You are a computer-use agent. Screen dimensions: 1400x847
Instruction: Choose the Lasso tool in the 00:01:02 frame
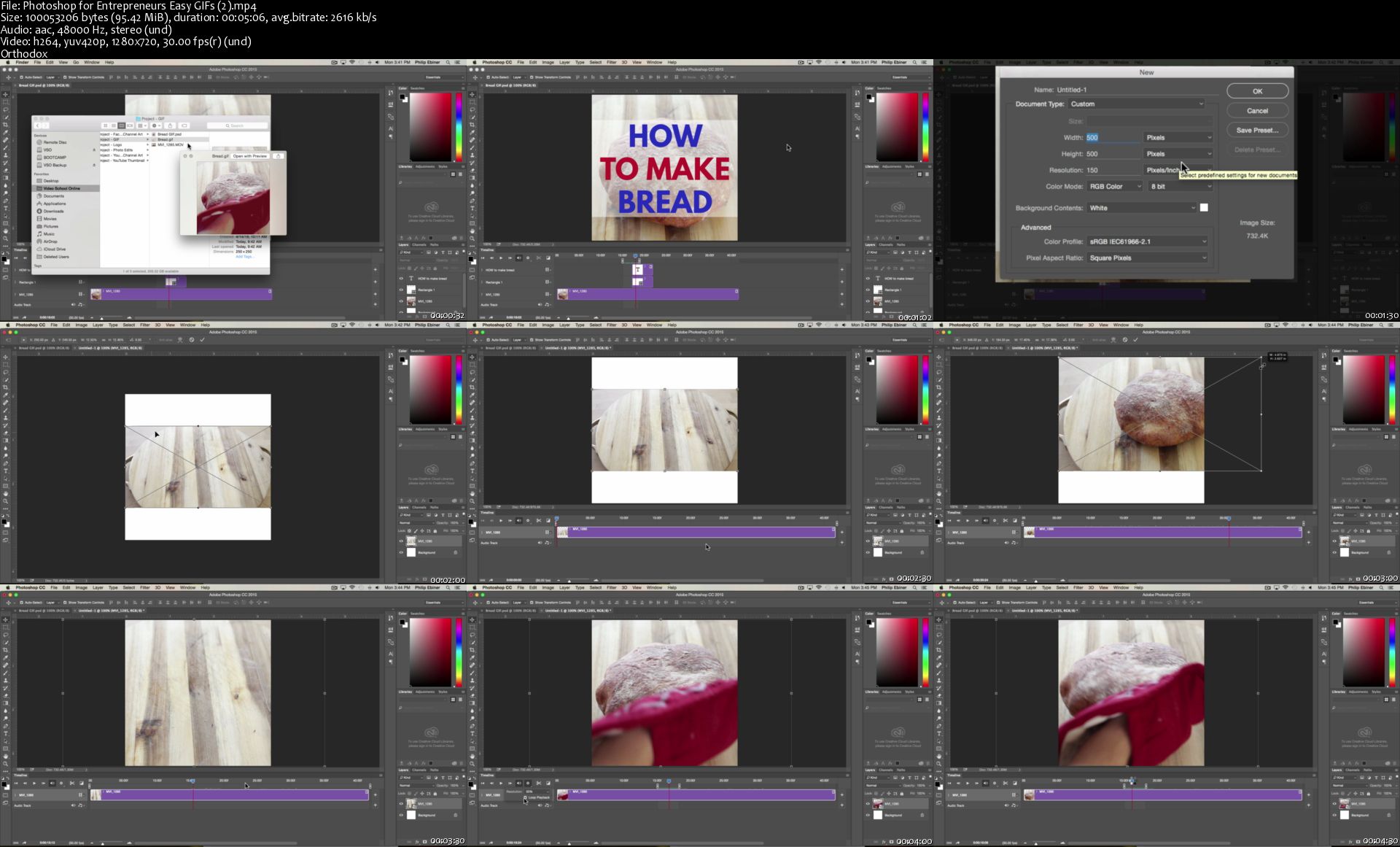tap(472, 109)
